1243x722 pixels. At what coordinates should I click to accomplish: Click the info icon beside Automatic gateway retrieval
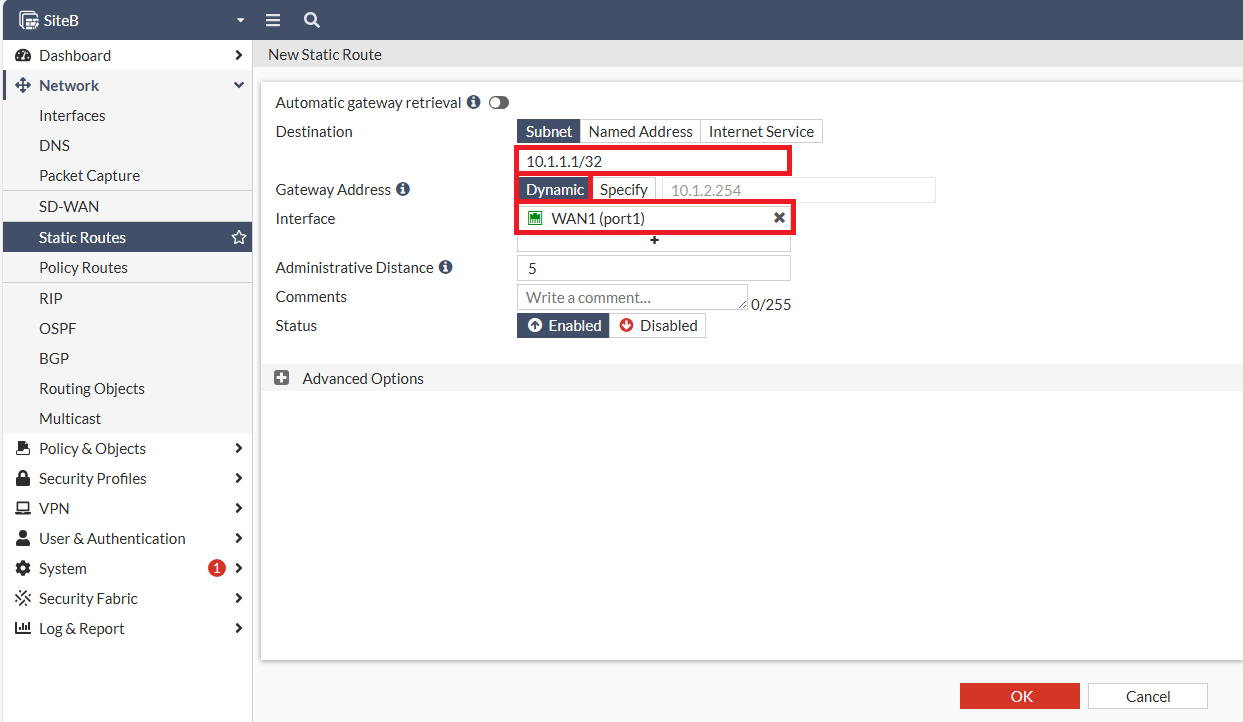(x=474, y=102)
